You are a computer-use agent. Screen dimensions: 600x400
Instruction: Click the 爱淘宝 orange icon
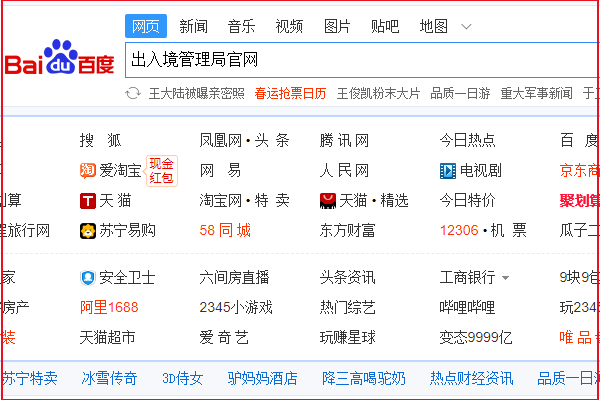click(88, 171)
